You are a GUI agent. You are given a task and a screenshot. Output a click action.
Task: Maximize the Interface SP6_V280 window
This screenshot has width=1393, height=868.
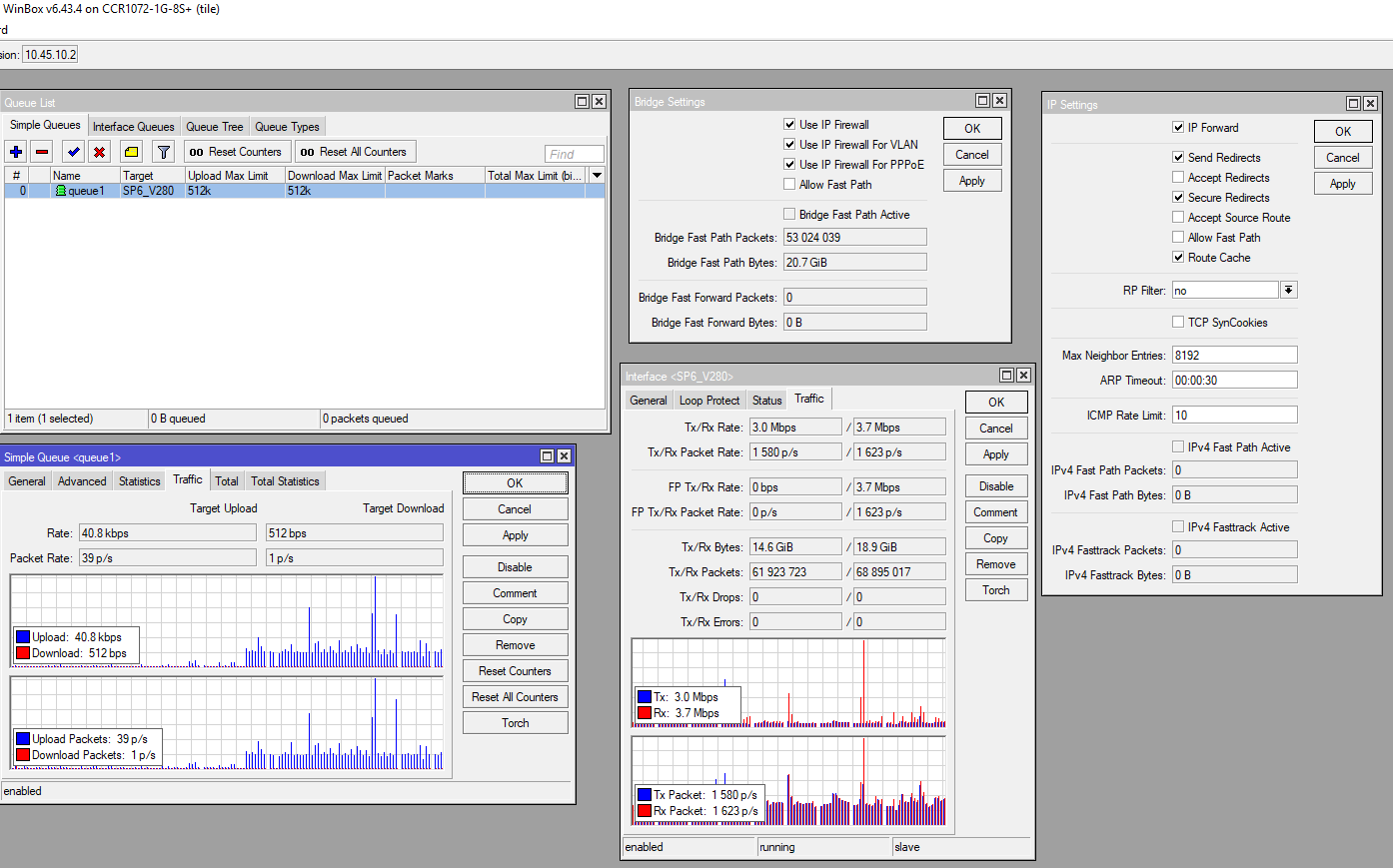coord(1006,376)
